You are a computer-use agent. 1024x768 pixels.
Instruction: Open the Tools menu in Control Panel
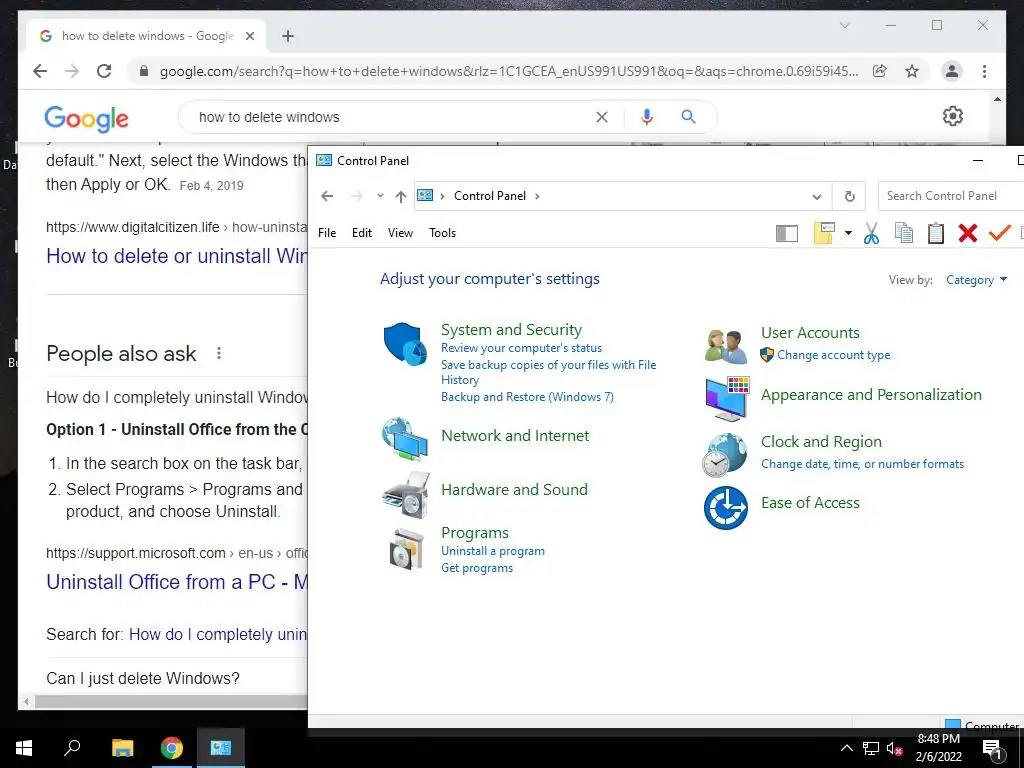pos(442,232)
